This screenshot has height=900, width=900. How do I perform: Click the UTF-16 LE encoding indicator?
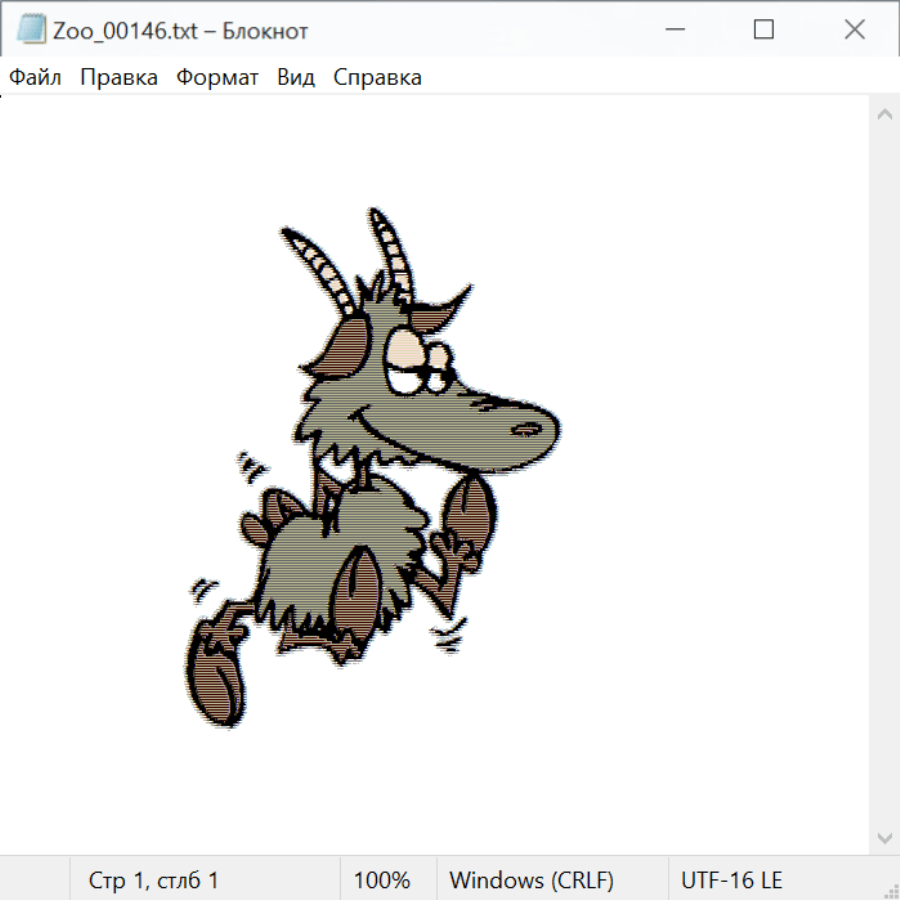(x=731, y=881)
